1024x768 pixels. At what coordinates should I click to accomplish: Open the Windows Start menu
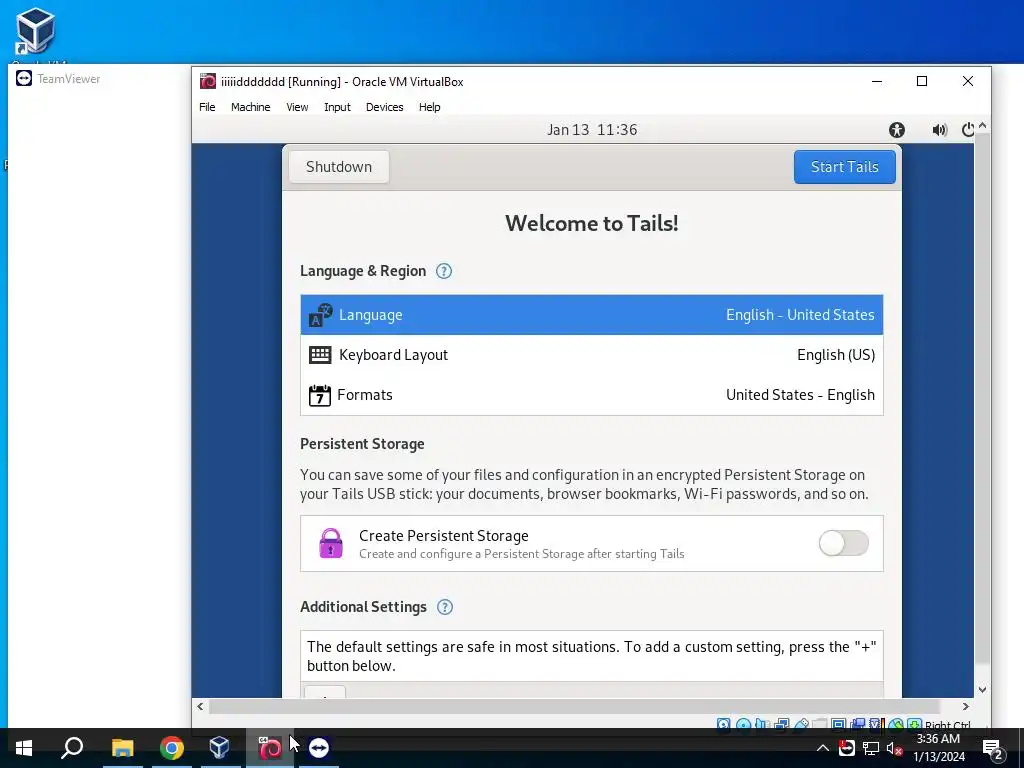click(24, 748)
